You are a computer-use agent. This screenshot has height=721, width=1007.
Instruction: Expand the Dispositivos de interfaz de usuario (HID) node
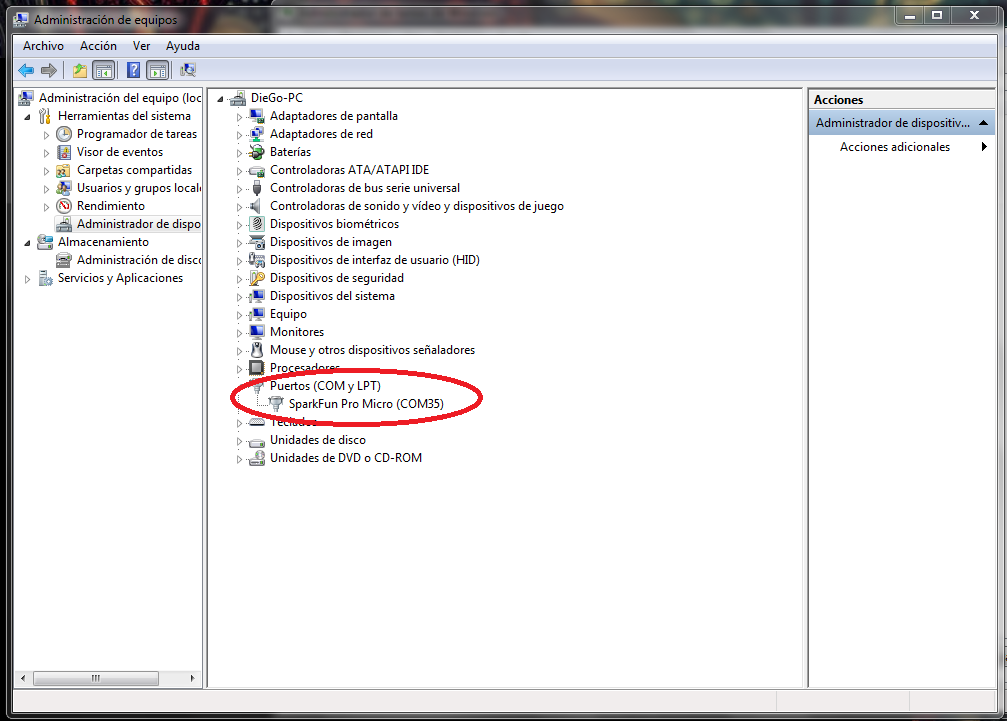tap(240, 261)
